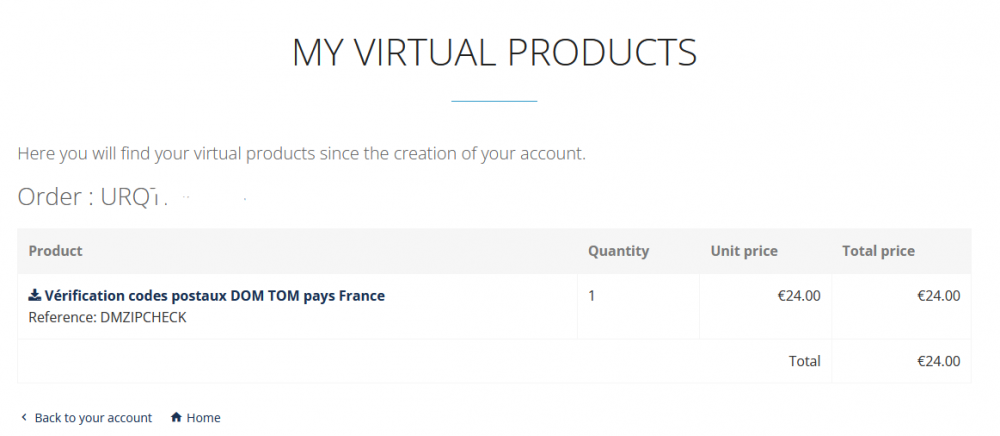The width and height of the screenshot is (1000, 436).
Task: Click the product row's €24.00 total price
Action: pyautogui.click(x=938, y=296)
